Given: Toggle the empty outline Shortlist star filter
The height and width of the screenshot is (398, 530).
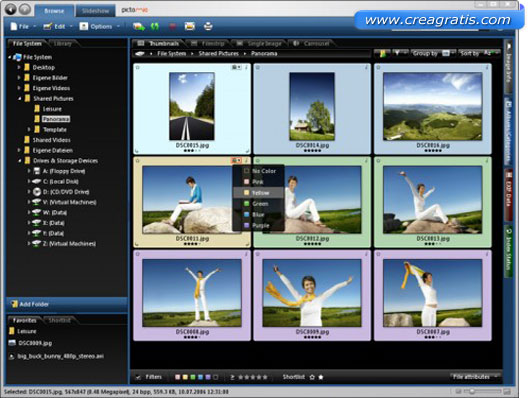Looking at the screenshot, I should 312,377.
